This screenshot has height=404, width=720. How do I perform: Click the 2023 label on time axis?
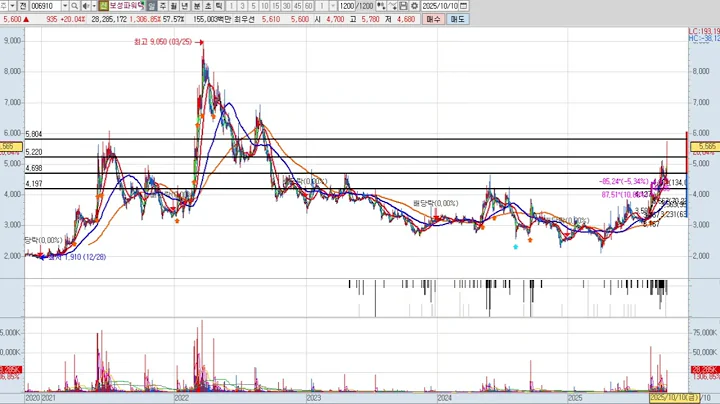314,398
